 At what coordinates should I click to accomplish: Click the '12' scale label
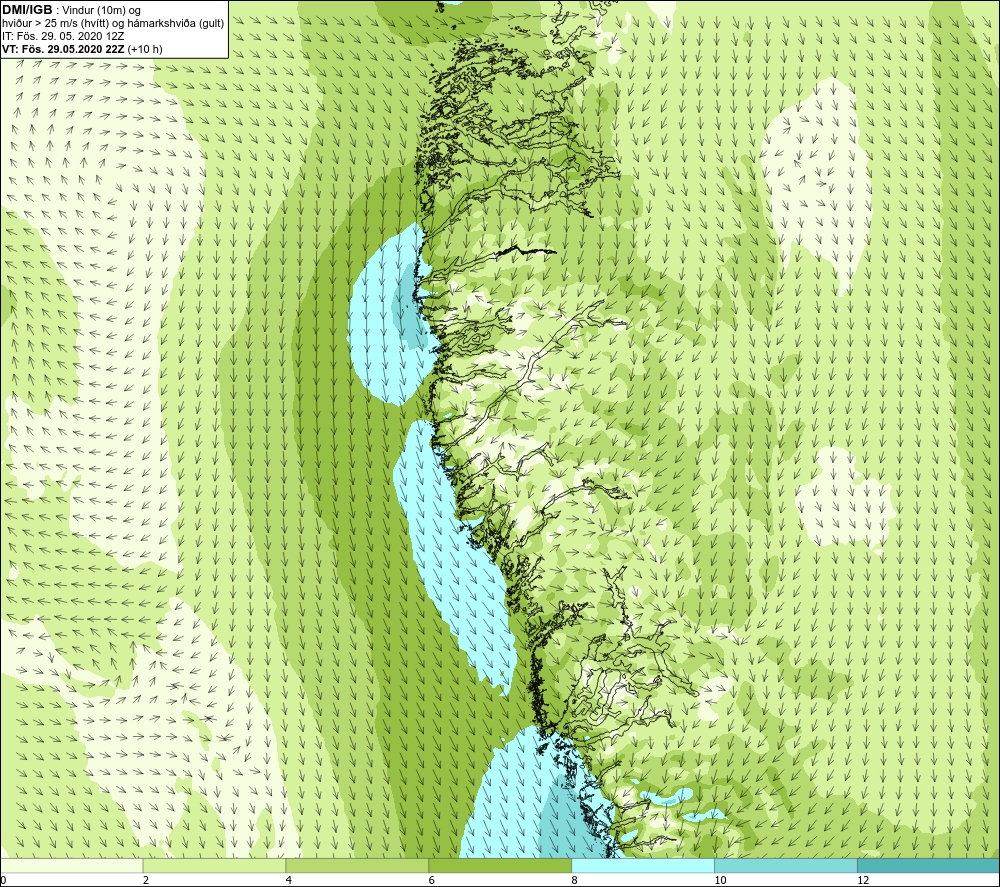(863, 880)
